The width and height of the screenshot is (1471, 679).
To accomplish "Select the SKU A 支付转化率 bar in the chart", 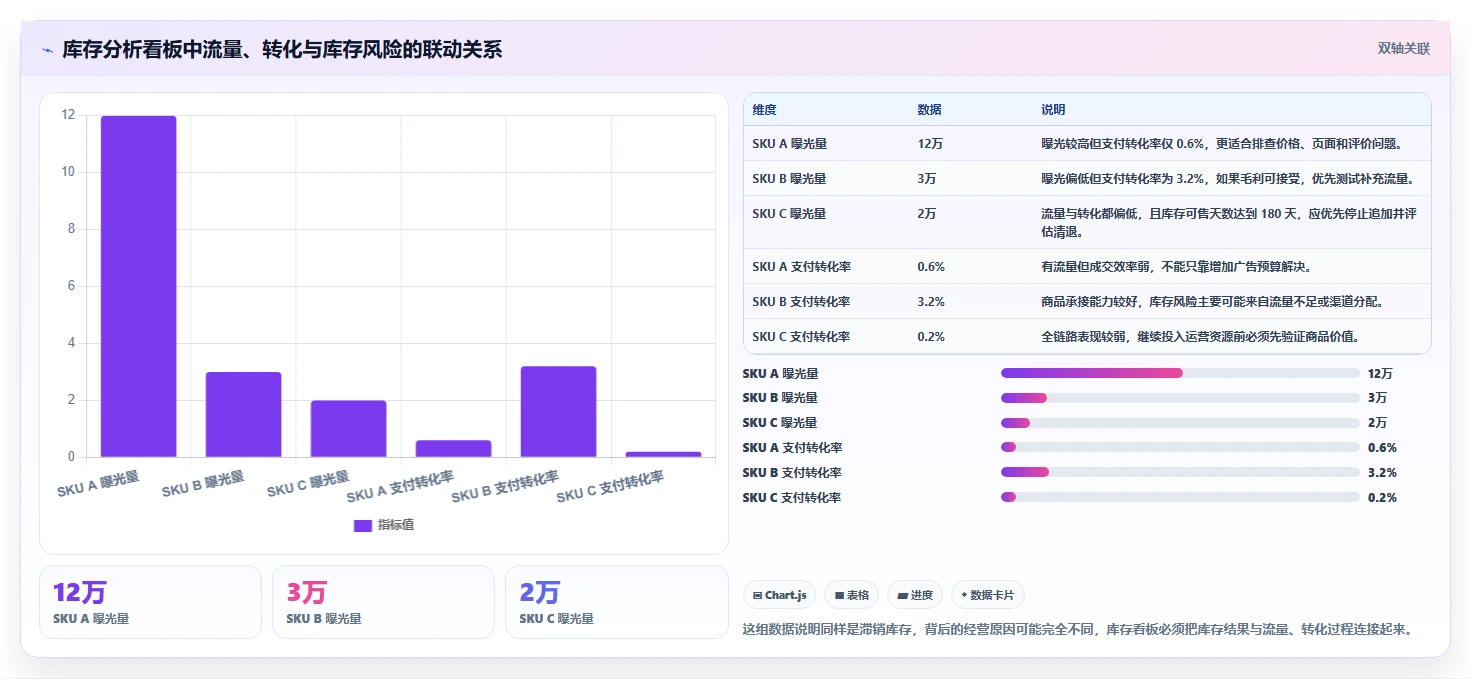I will [453, 449].
